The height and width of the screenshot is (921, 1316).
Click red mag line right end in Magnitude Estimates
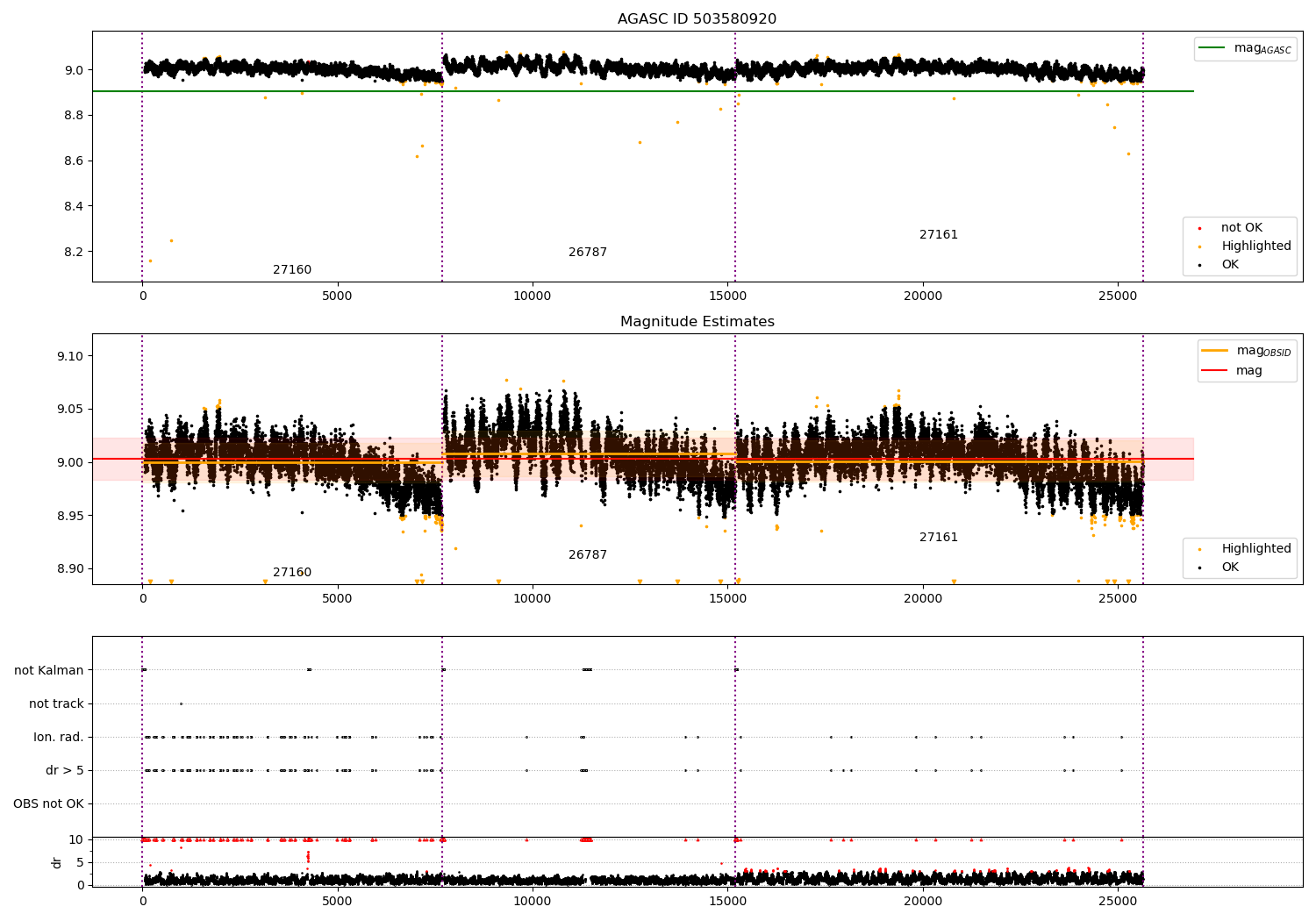pos(1191,459)
